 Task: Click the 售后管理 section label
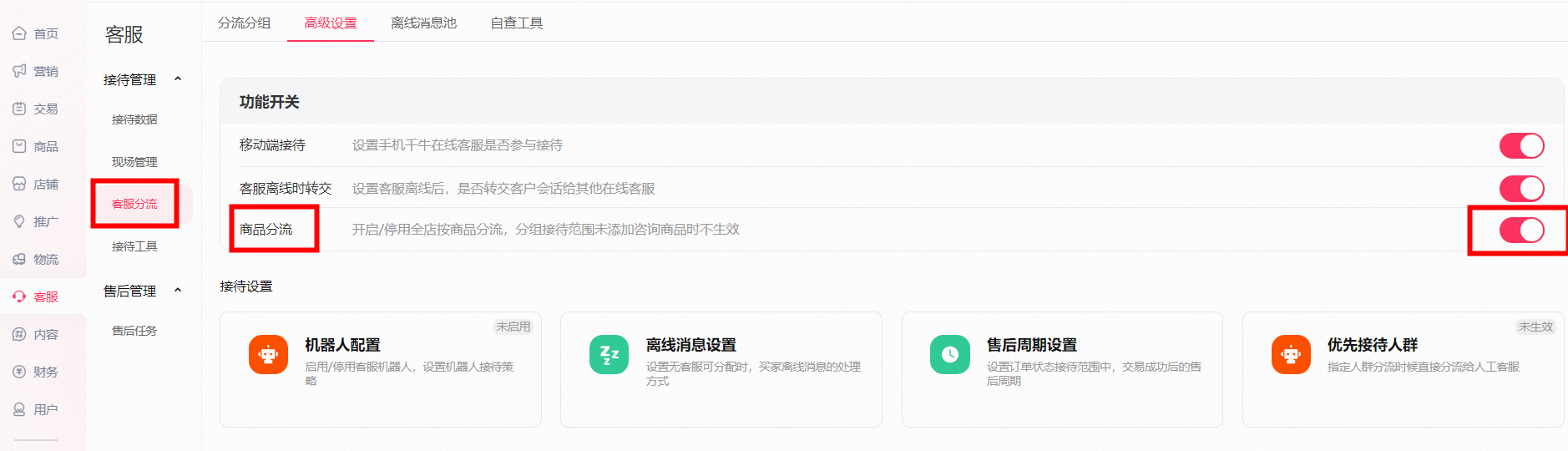[129, 291]
